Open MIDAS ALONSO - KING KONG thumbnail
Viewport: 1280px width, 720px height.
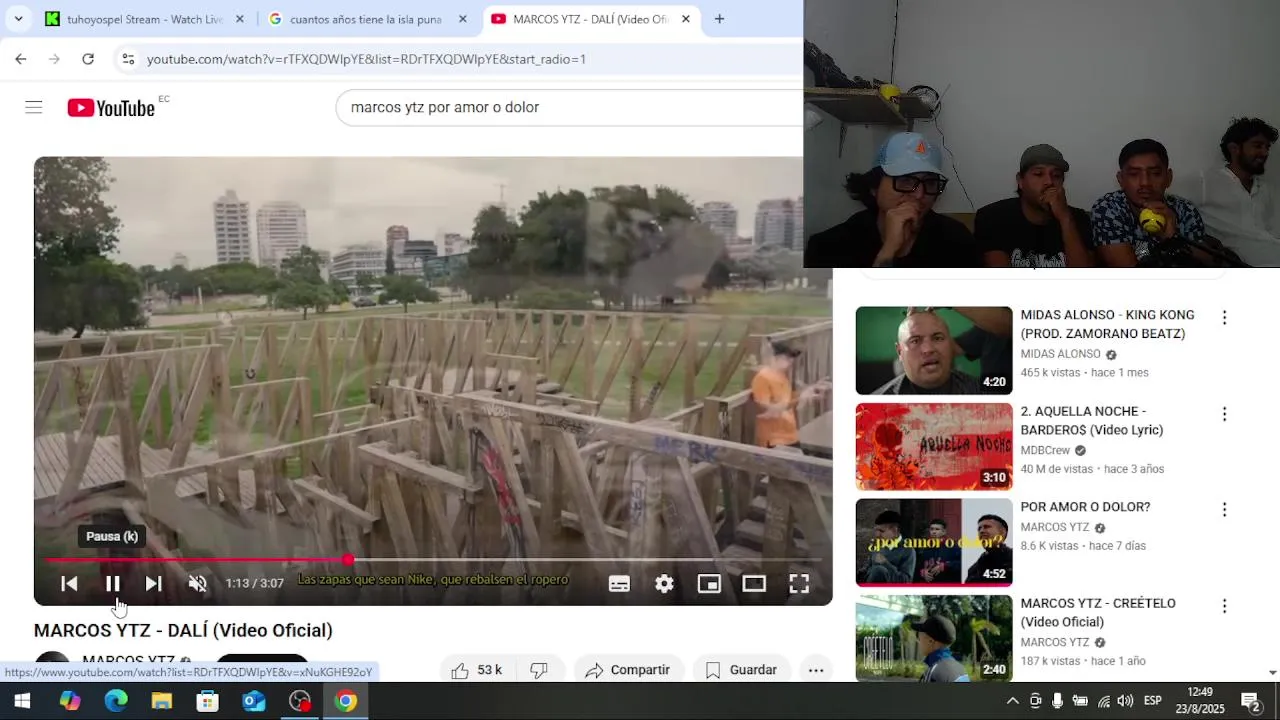[934, 350]
